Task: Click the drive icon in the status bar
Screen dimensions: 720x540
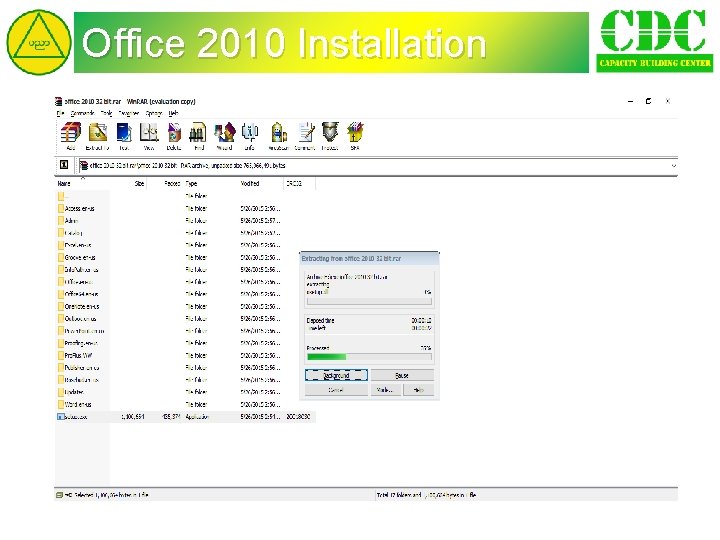Action: pos(59,495)
